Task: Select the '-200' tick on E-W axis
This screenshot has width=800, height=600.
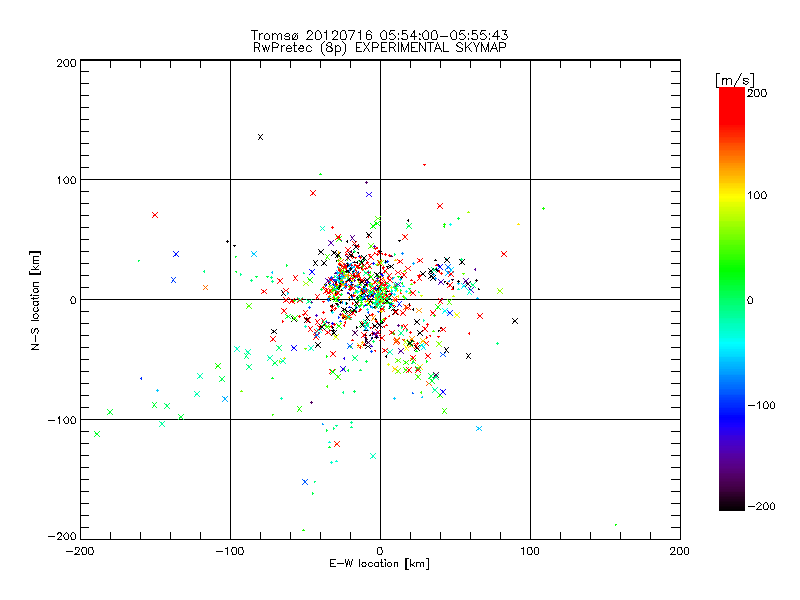Action: (80, 551)
